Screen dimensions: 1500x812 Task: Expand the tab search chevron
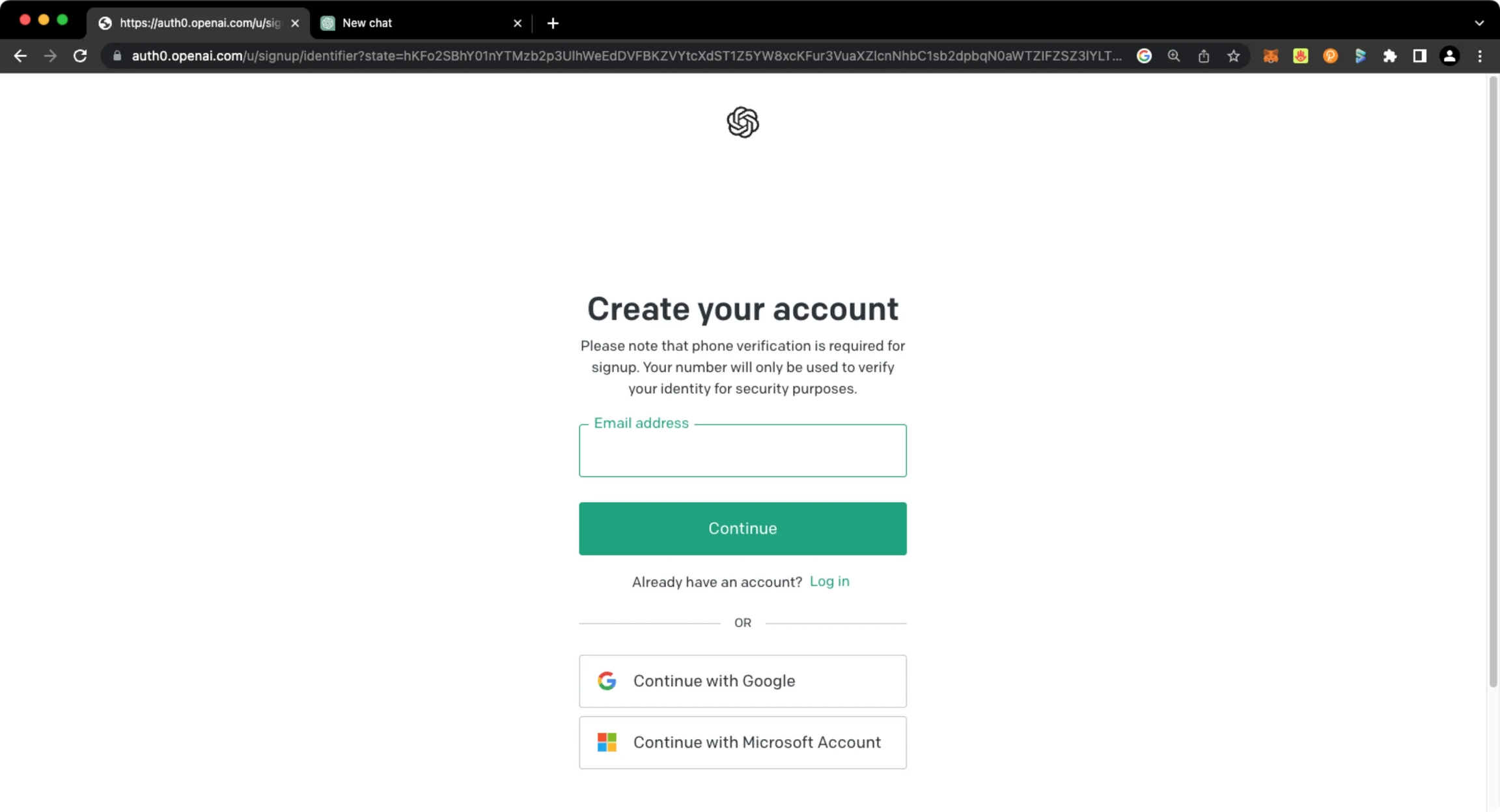click(x=1479, y=23)
